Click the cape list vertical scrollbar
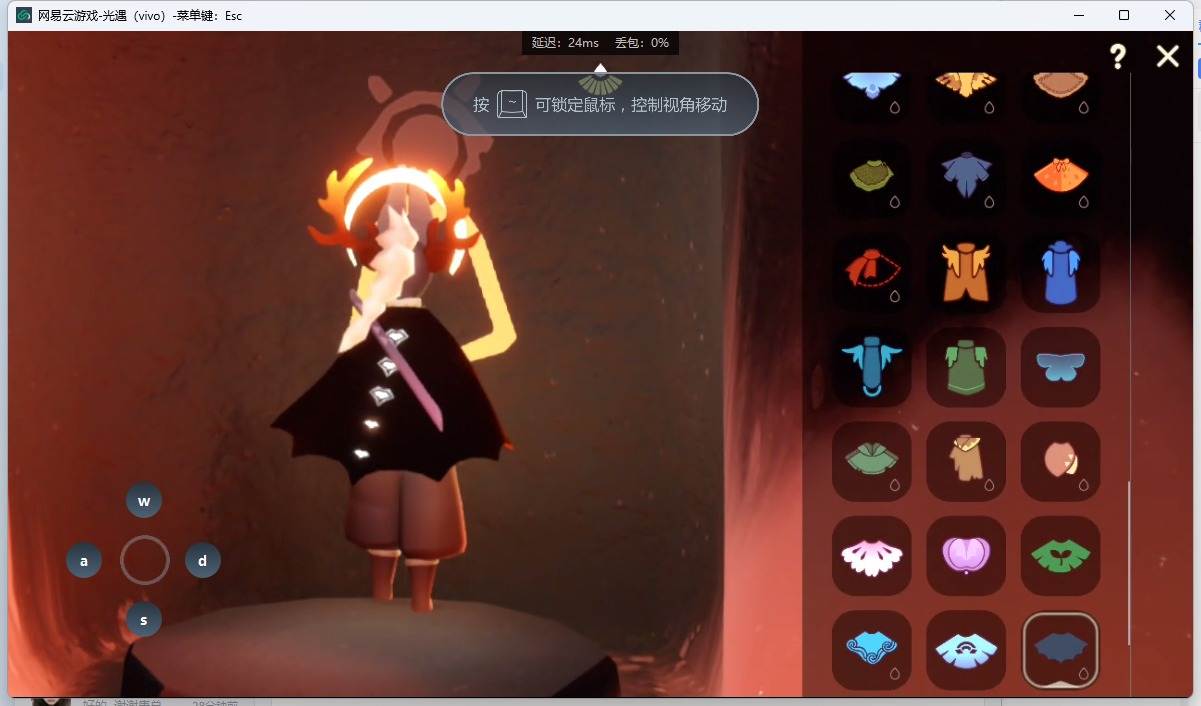This screenshot has height=706, width=1201. pyautogui.click(x=1130, y=562)
